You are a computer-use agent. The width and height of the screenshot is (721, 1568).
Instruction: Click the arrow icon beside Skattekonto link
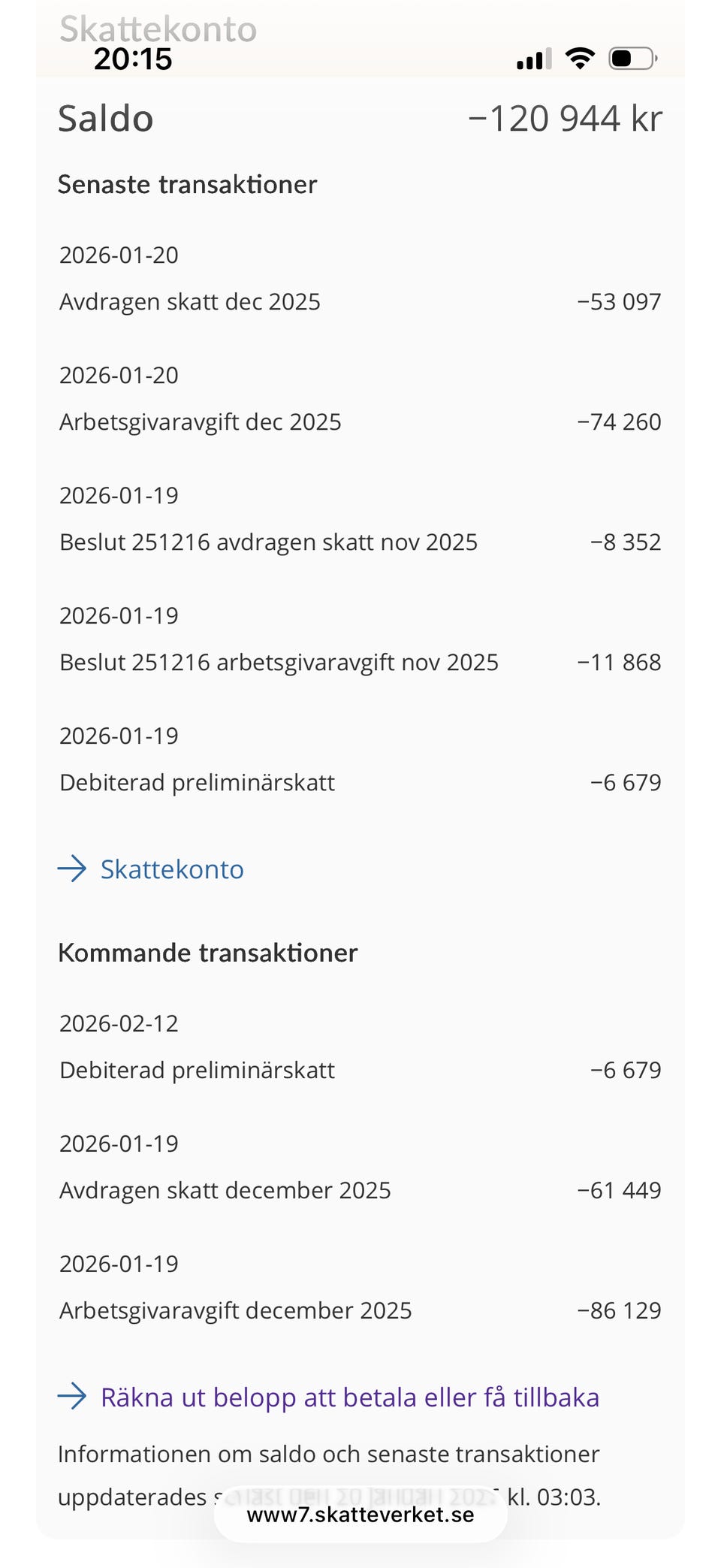[73, 869]
